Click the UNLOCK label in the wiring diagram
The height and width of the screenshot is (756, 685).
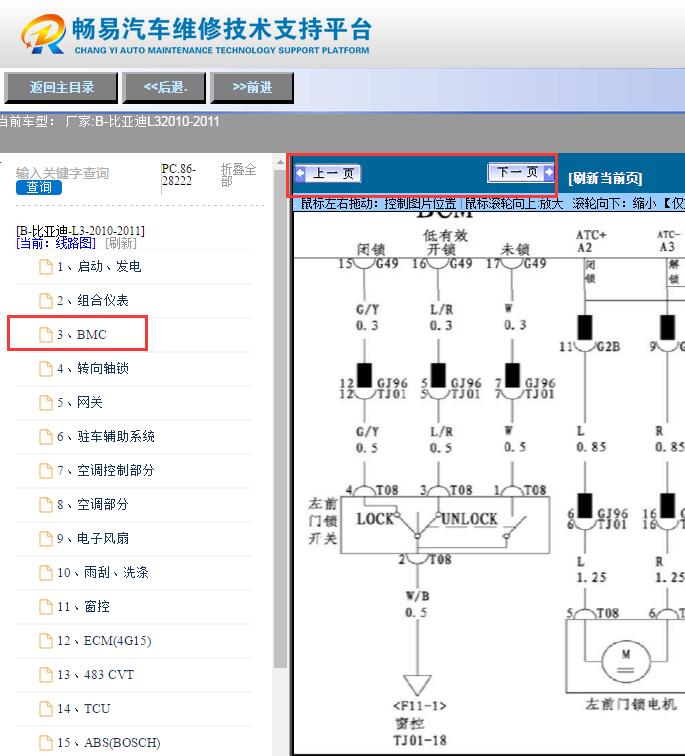469,519
